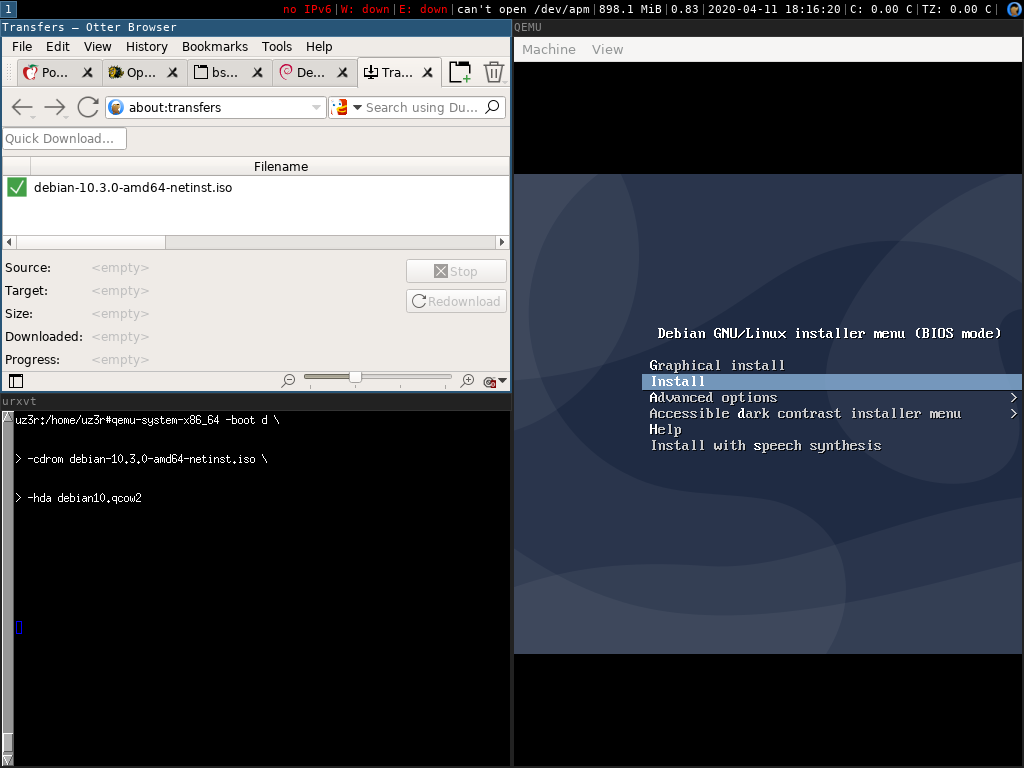Click the tab bar drag handle grip
The height and width of the screenshot is (768, 1024).
coord(9,72)
